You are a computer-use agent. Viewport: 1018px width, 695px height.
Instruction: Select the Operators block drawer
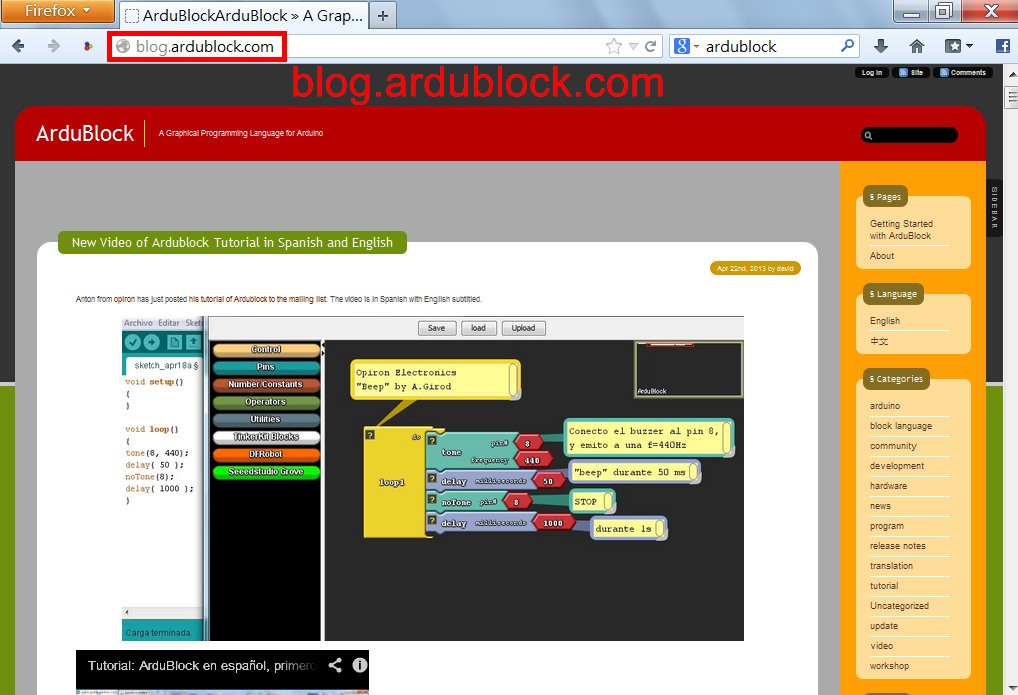(x=266, y=402)
